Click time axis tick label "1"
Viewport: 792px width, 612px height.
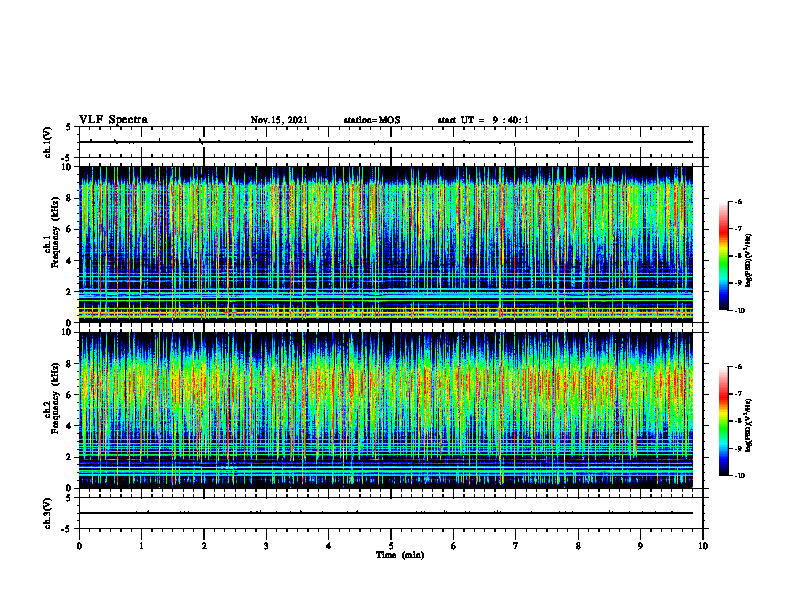[x=141, y=546]
